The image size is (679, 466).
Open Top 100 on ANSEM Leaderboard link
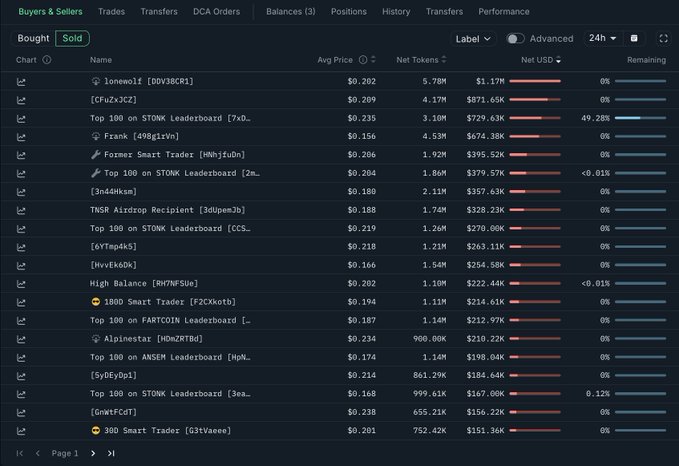click(170, 357)
